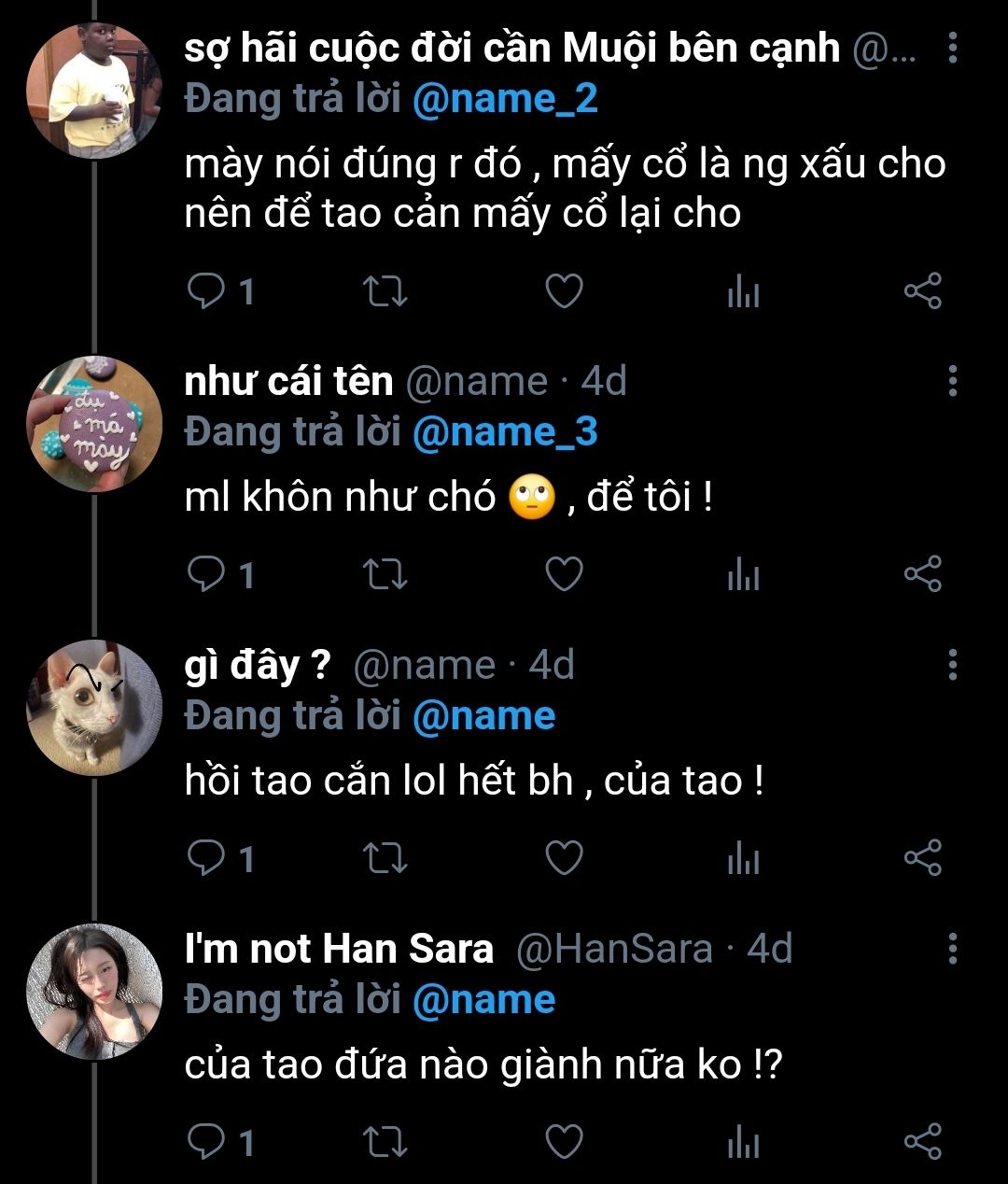View analytics of 'của tao đứa nào' tweet
Image resolution: width=1008 pixels, height=1184 pixels.
coord(743,1142)
